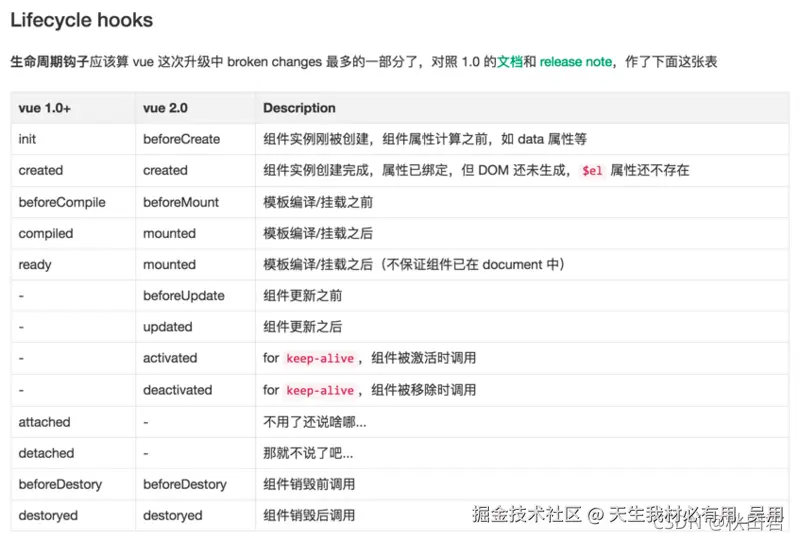800x540 pixels.
Task: Click the vue 1.0+ dash in the activated row
Action: tap(21, 359)
